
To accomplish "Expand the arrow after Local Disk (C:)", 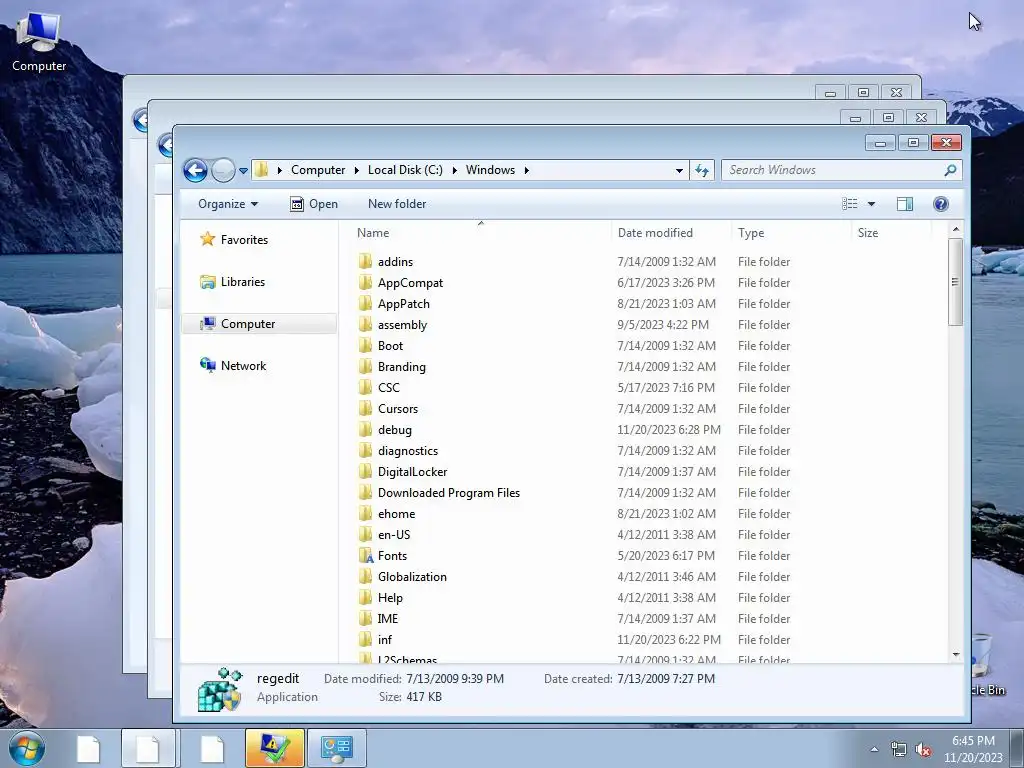I will point(455,170).
